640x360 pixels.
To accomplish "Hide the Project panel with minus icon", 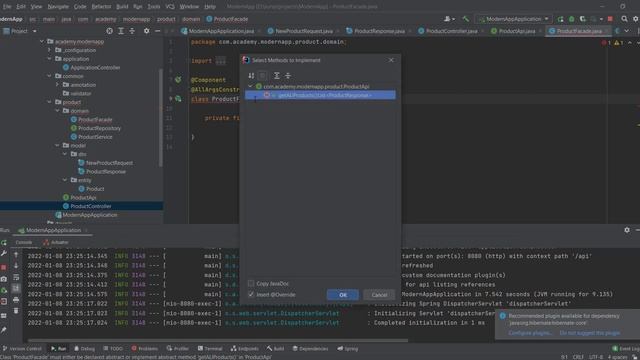I will (x=158, y=31).
